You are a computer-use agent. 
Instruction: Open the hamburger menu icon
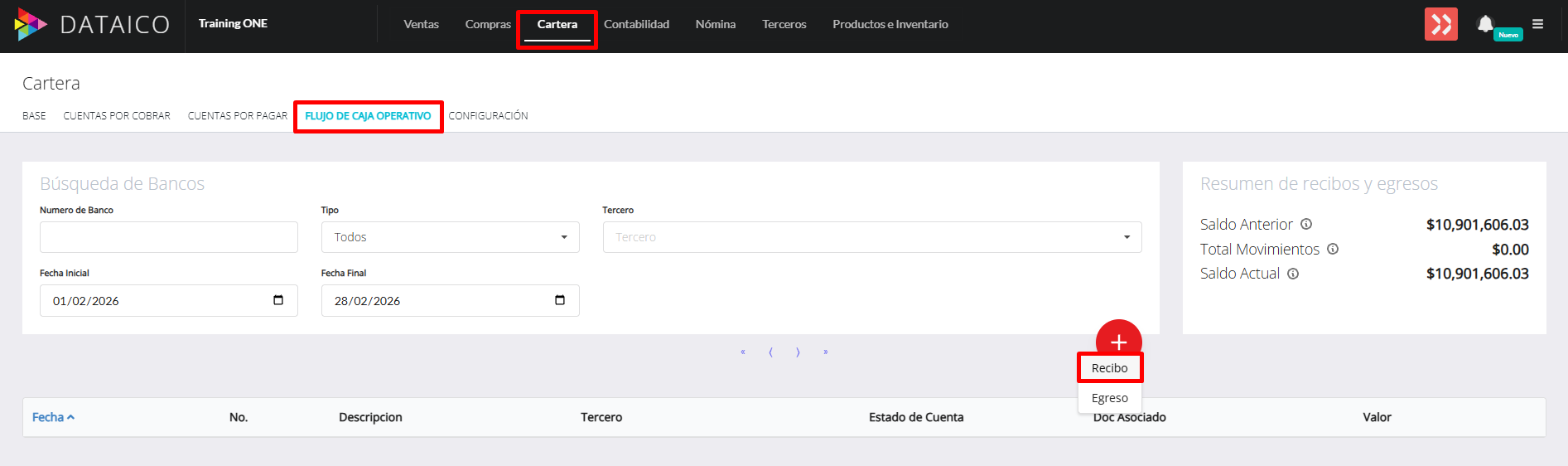point(1537,24)
